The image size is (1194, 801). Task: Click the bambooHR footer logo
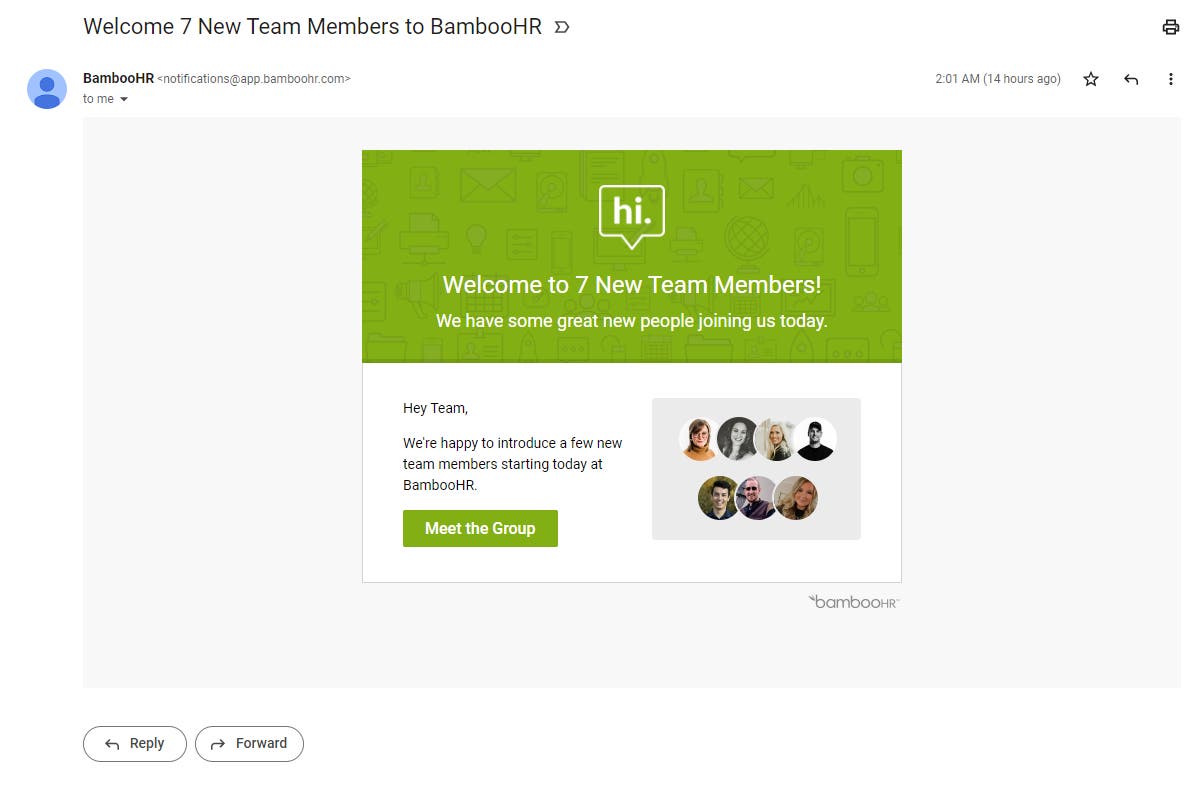pyautogui.click(x=854, y=602)
